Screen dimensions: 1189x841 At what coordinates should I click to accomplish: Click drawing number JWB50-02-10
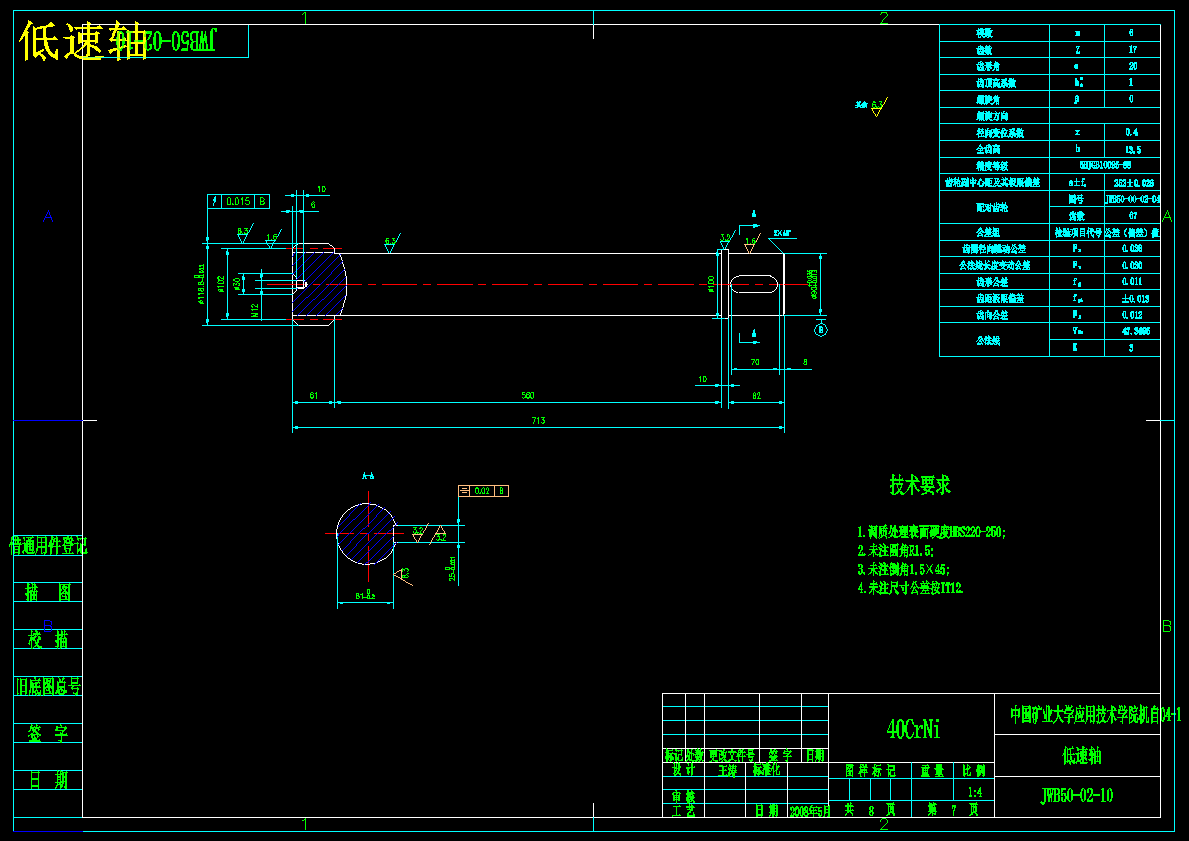coord(1077,795)
